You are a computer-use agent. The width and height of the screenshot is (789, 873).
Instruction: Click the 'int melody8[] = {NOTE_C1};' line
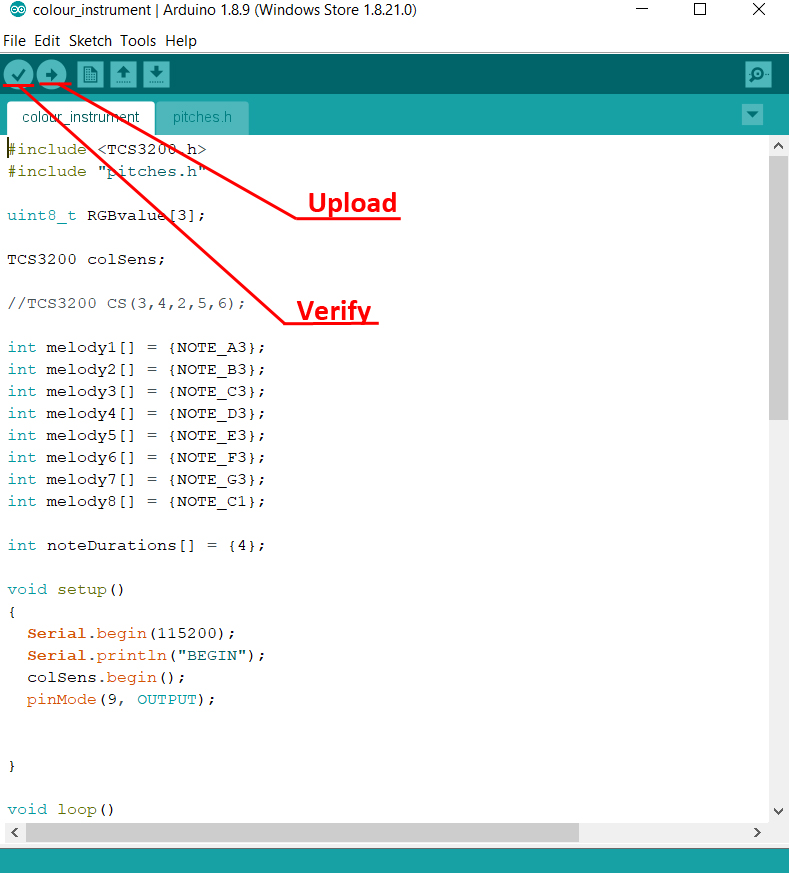pyautogui.click(x=136, y=502)
